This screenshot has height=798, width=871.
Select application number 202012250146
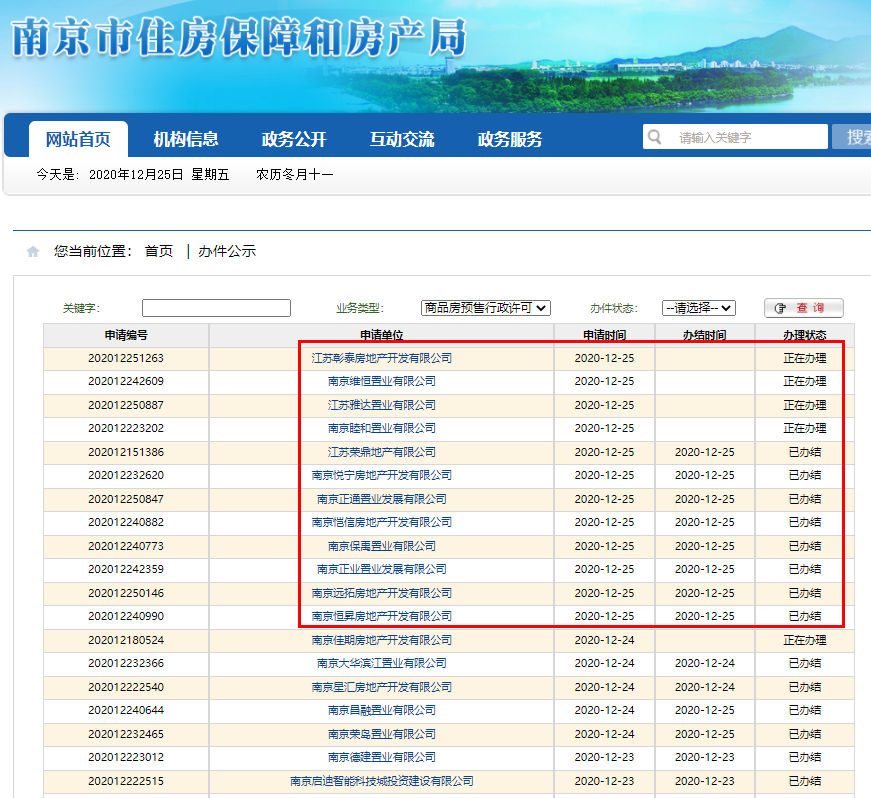126,593
